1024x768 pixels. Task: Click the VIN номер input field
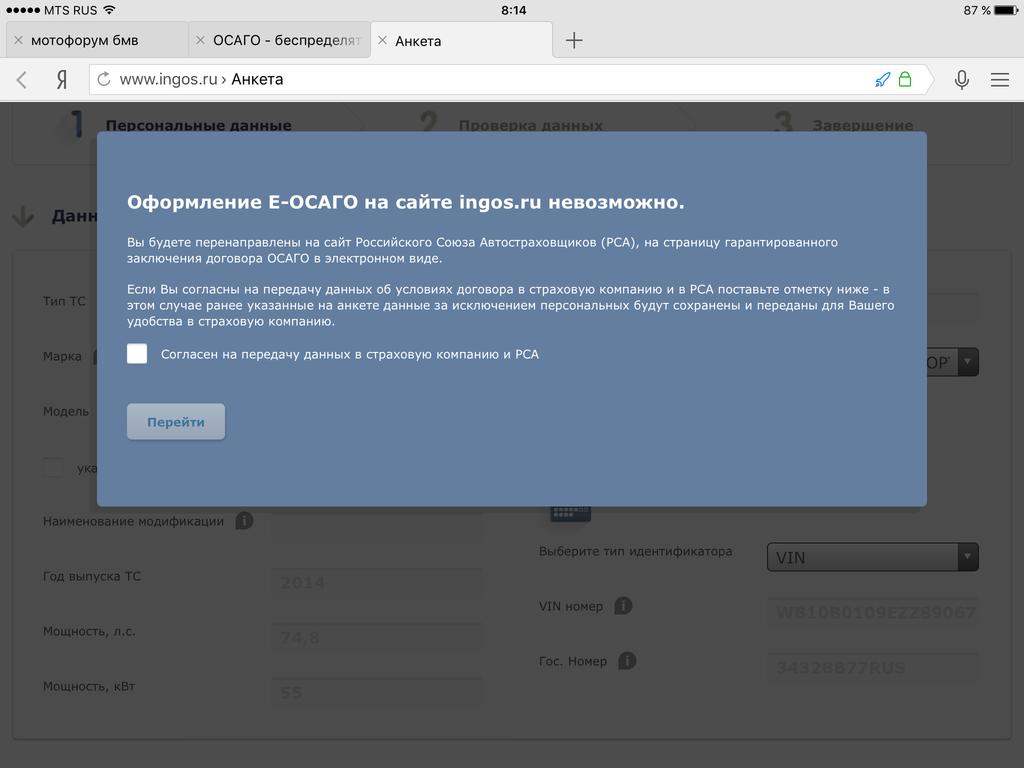click(x=873, y=612)
